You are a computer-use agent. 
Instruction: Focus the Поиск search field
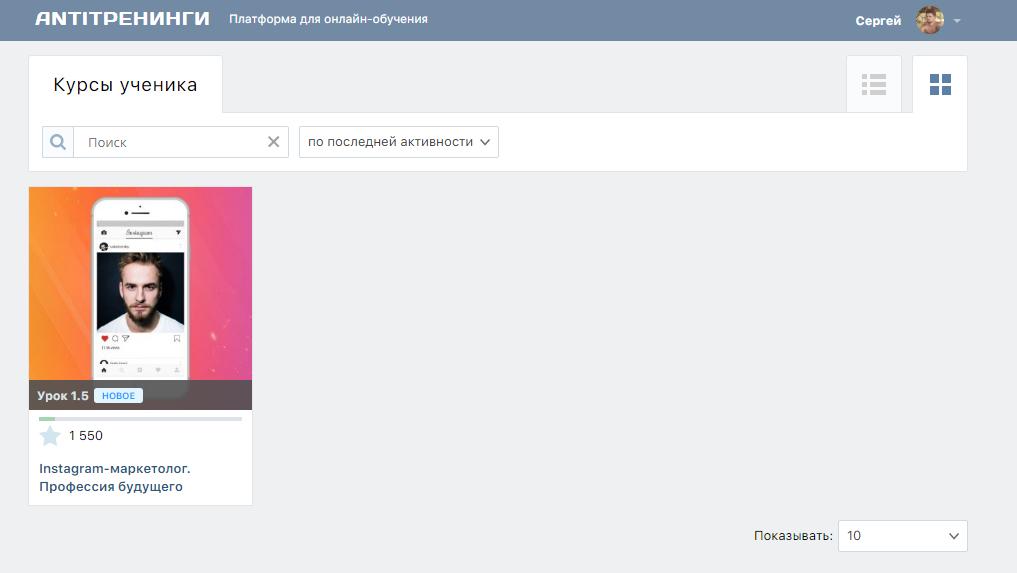pos(170,142)
